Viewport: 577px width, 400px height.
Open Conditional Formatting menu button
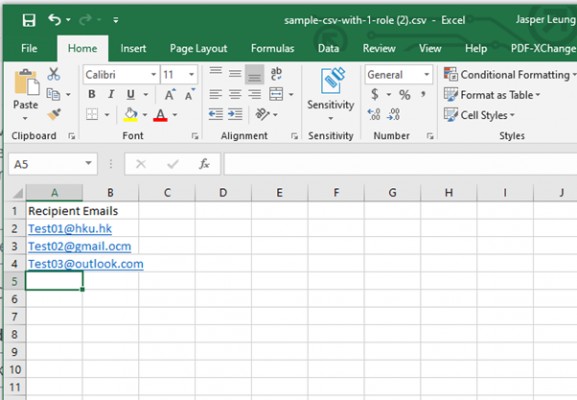click(510, 75)
